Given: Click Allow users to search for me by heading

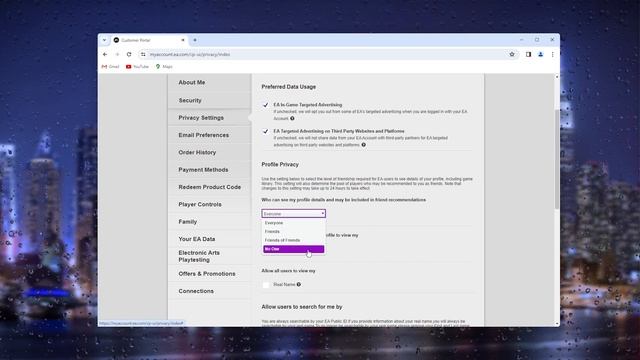Looking at the screenshot, I should [302, 307].
